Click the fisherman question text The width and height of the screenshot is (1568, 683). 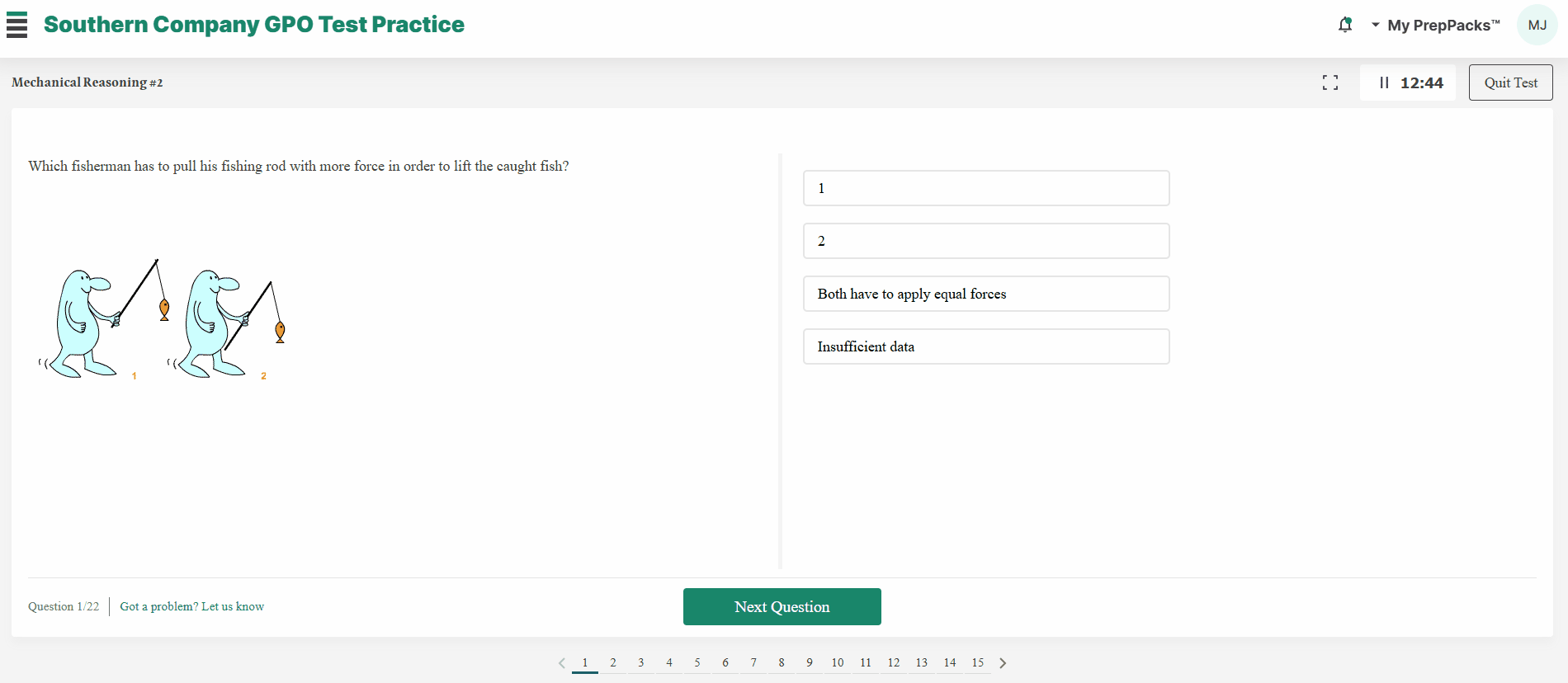point(299,166)
